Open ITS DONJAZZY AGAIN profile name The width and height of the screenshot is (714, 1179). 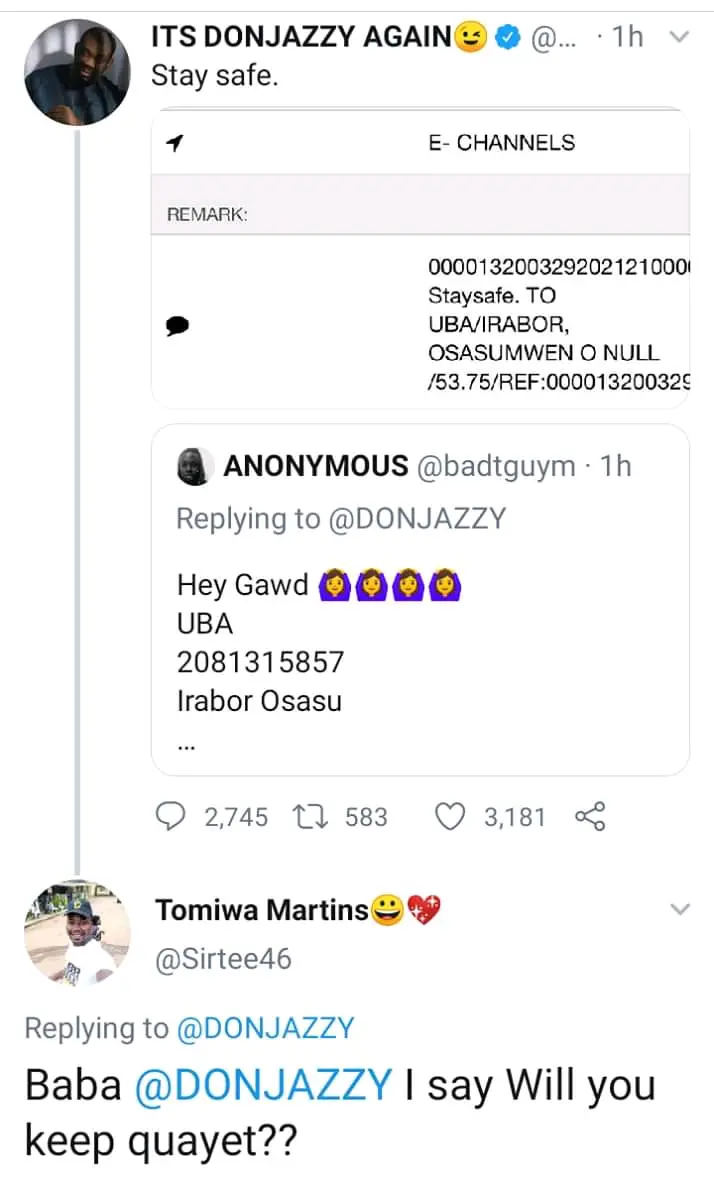302,38
